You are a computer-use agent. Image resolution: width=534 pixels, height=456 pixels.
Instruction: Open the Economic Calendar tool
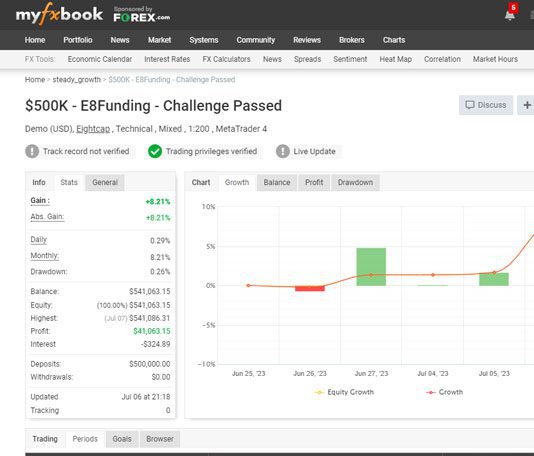click(x=100, y=59)
